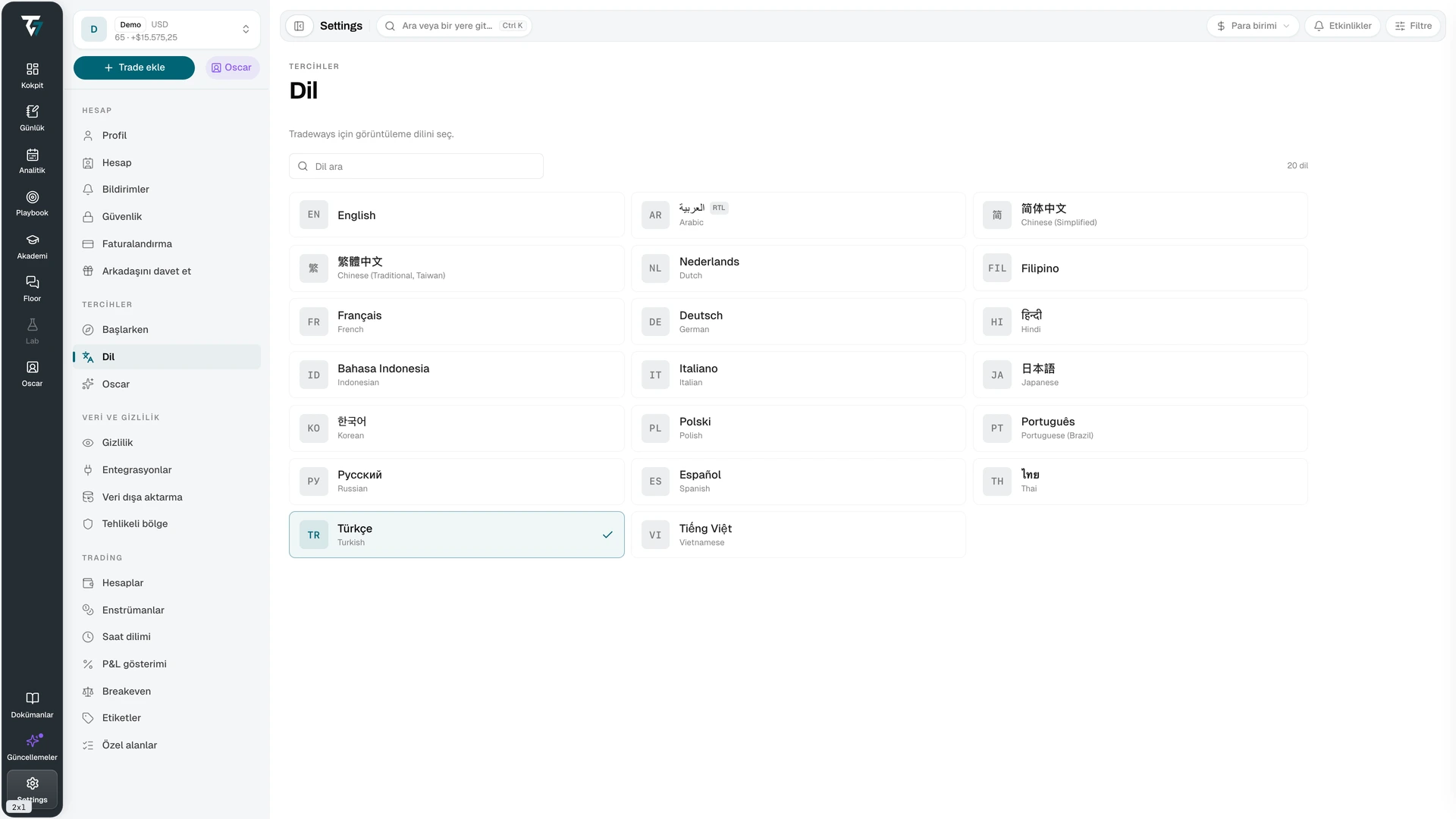Click the TR badge for Türkçe

tap(314, 535)
